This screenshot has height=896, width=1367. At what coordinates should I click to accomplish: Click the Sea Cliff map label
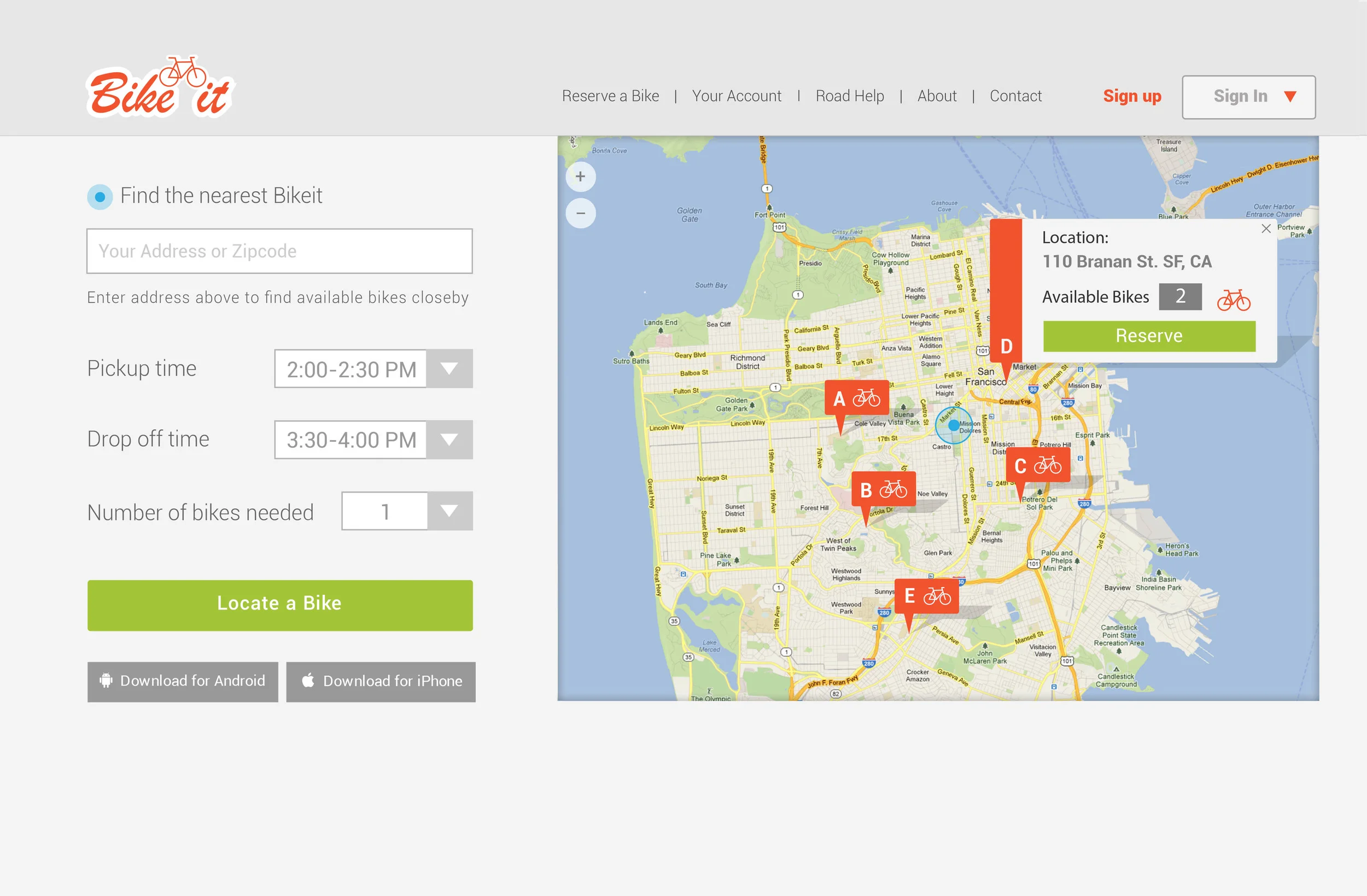718,324
